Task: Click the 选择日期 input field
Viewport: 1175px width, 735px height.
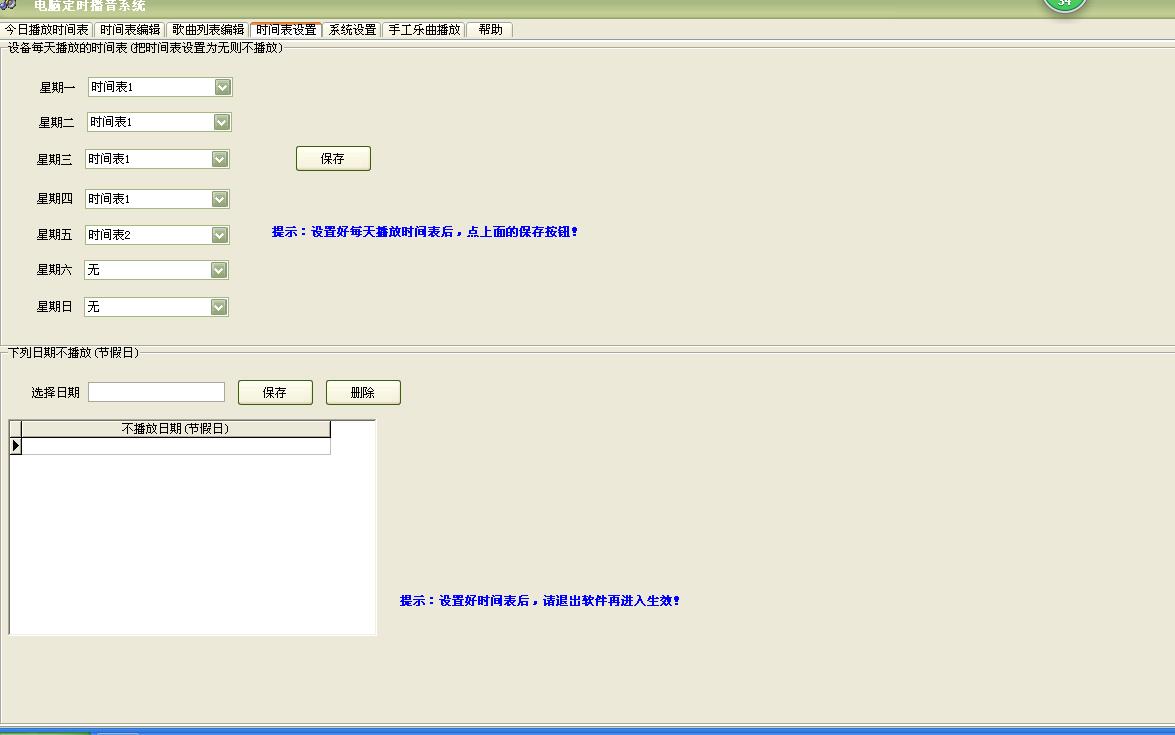Action: 156,391
